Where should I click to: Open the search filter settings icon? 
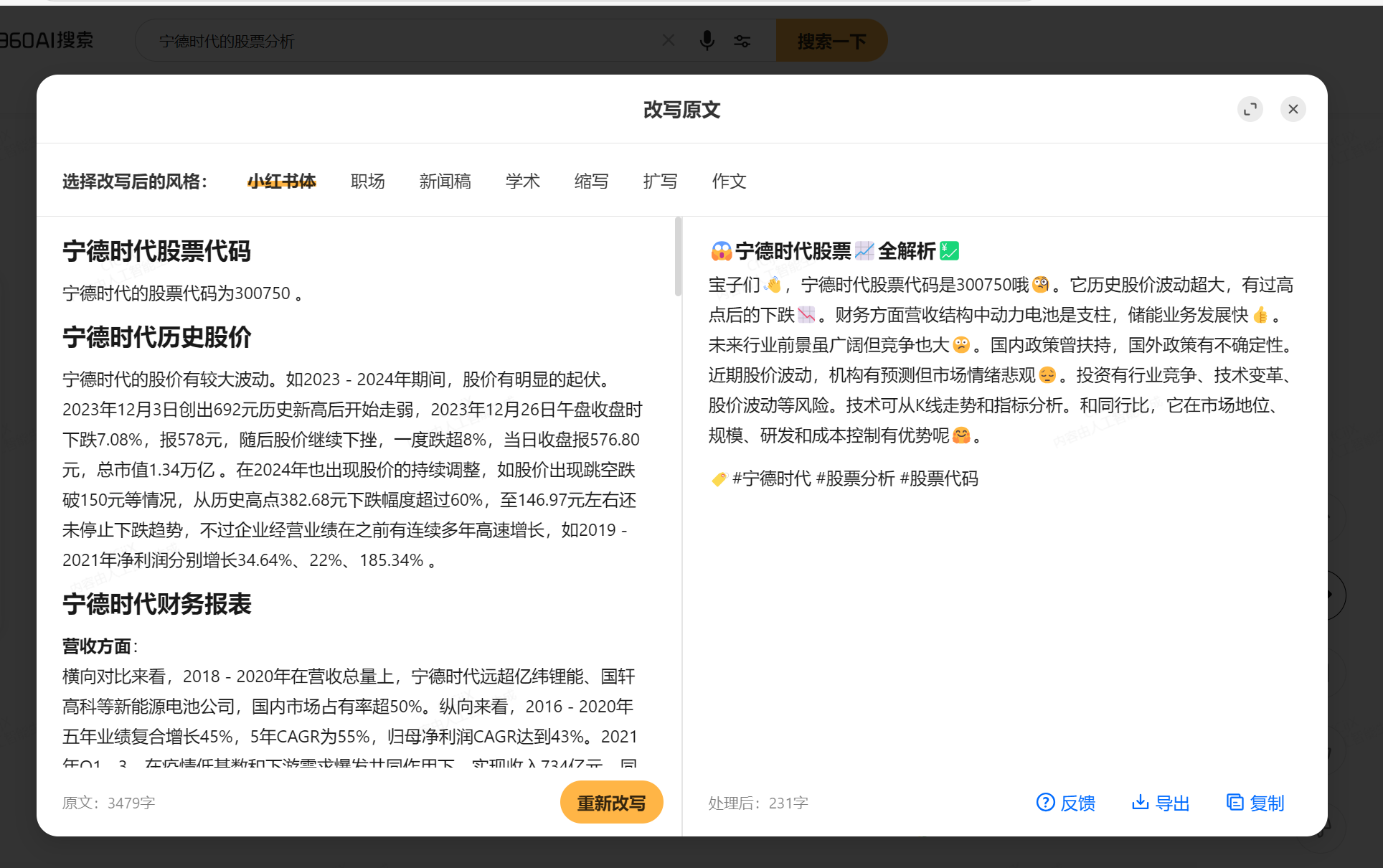tap(742, 41)
